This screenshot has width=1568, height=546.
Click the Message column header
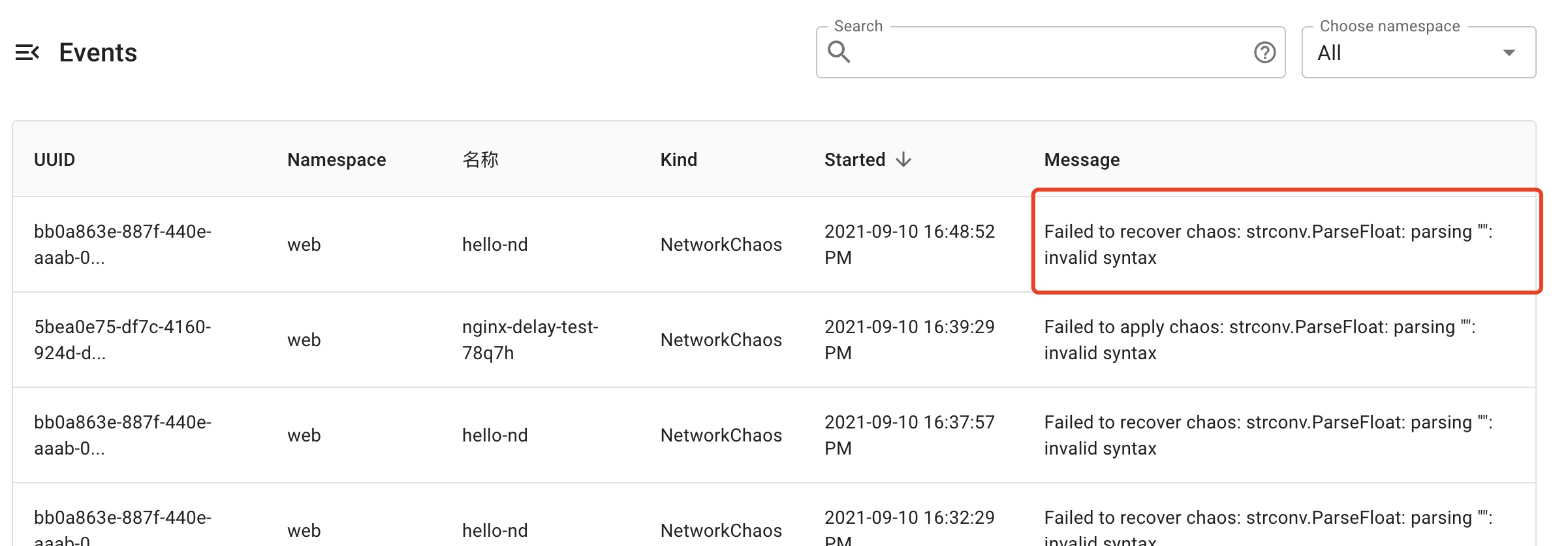pos(1081,159)
